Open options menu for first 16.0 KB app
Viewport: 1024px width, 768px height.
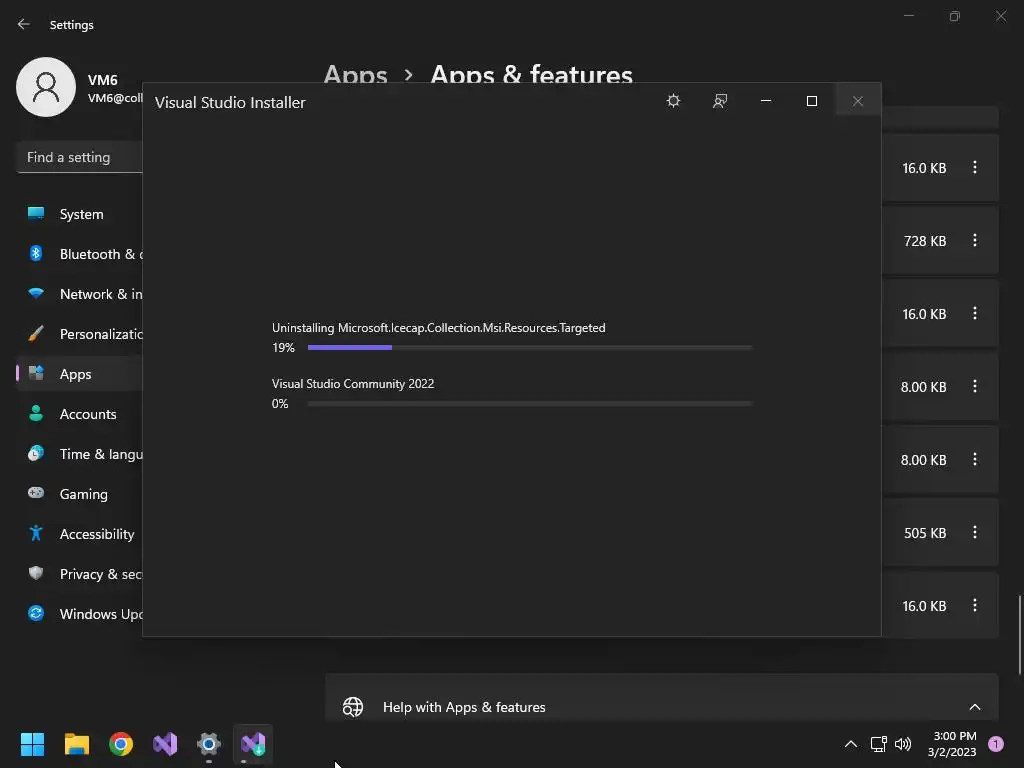(974, 167)
